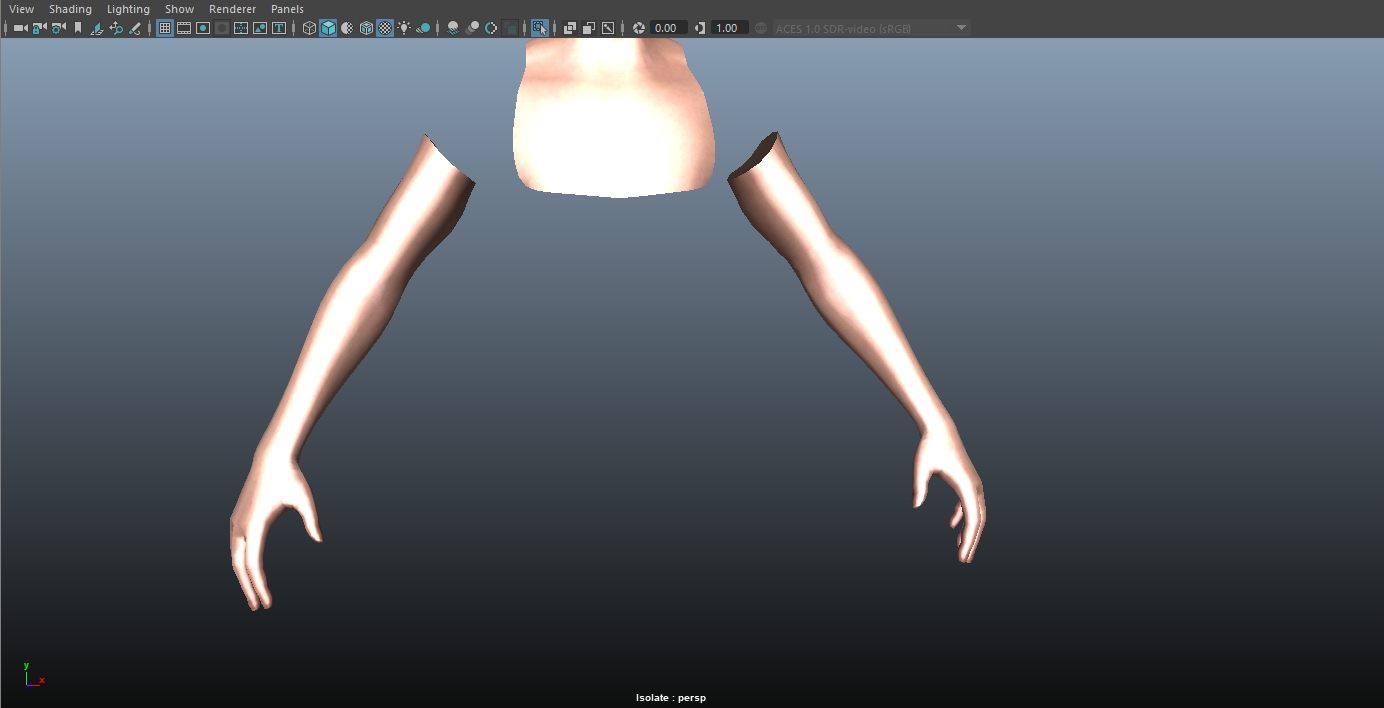
Task: Click the camera Bookmarks icon
Action: (x=78, y=28)
